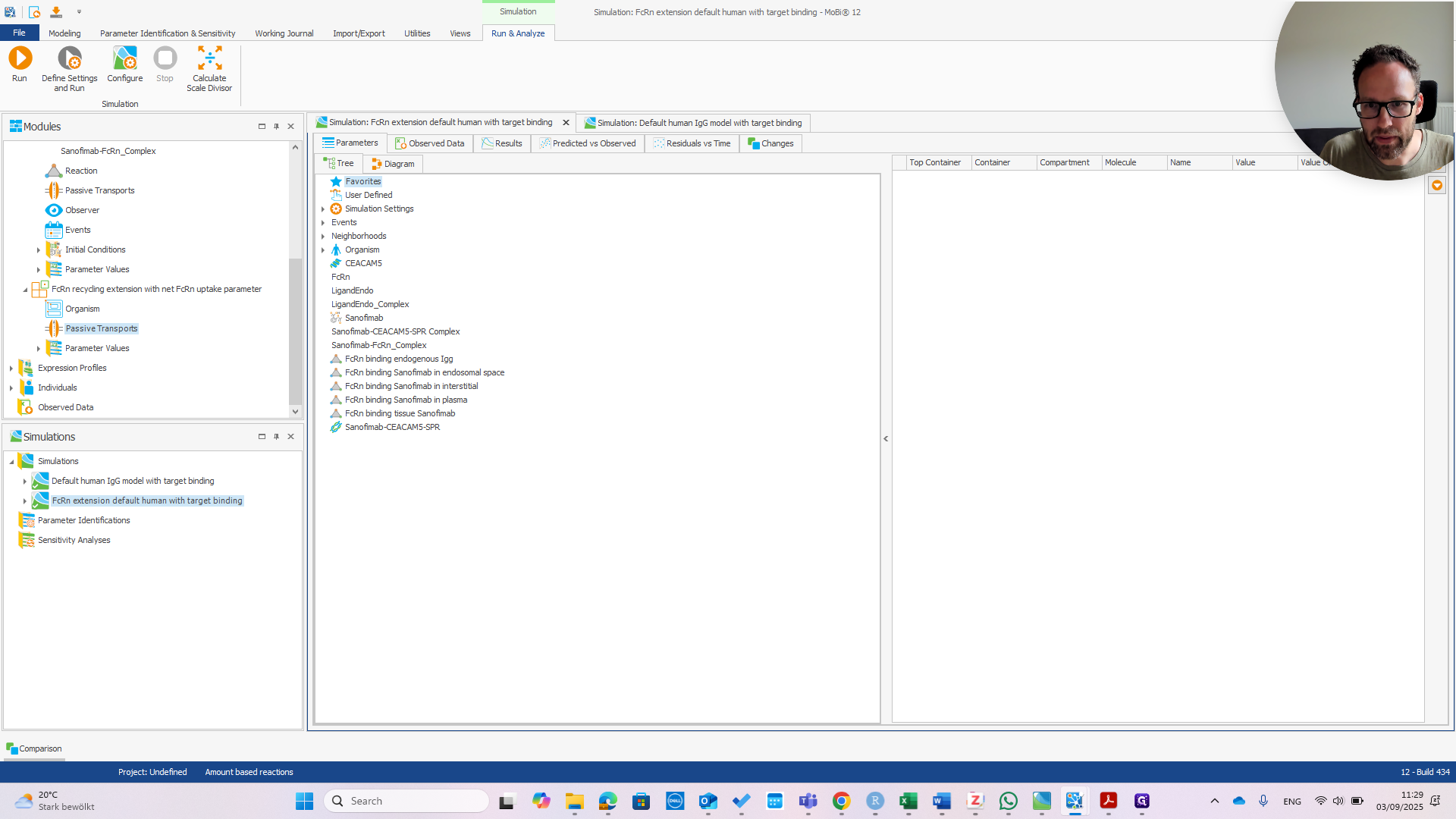Screen dimensions: 1456x819
Task: Open the Comparison panel icon
Action: coord(11,748)
